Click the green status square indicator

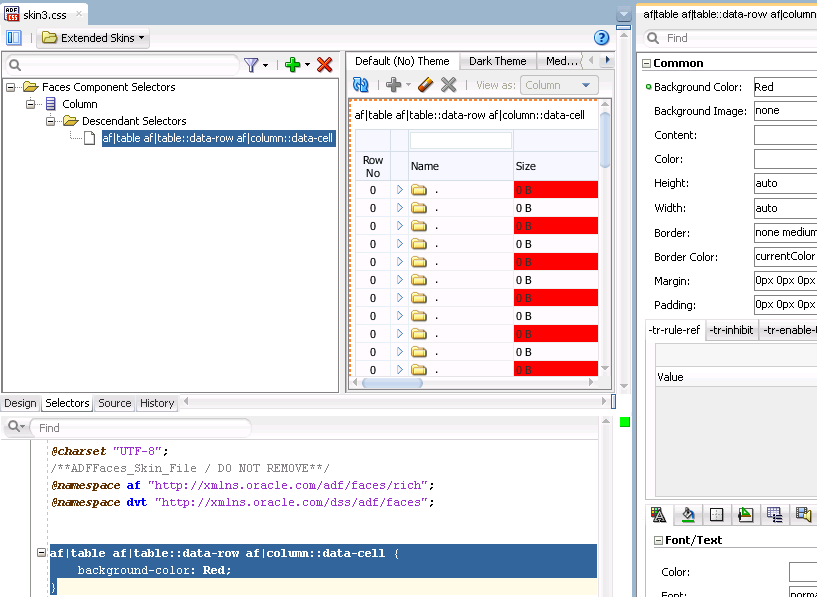625,422
